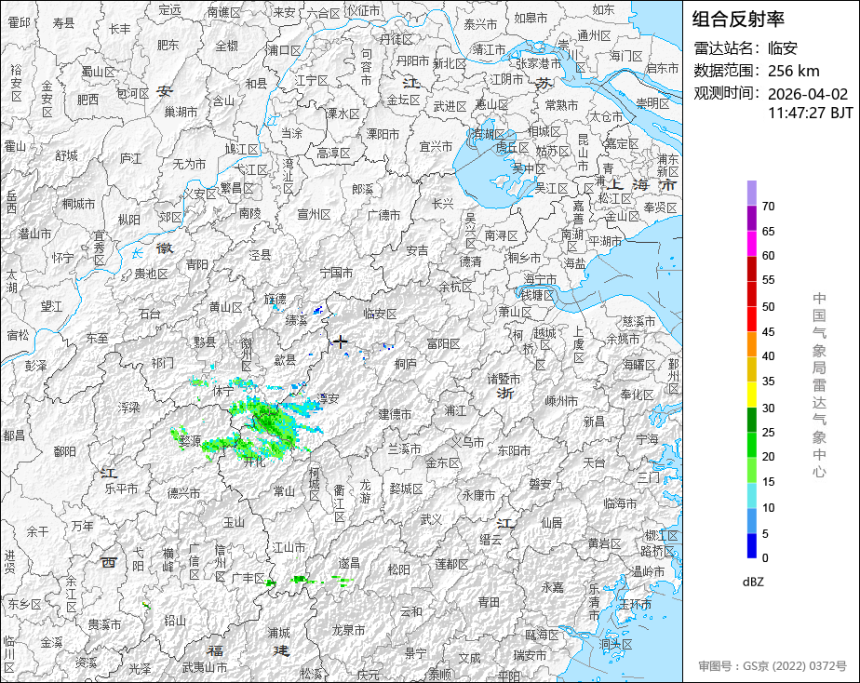The width and height of the screenshot is (860, 683).
Task: Click the 武夷山市 map label
Action: click(204, 668)
